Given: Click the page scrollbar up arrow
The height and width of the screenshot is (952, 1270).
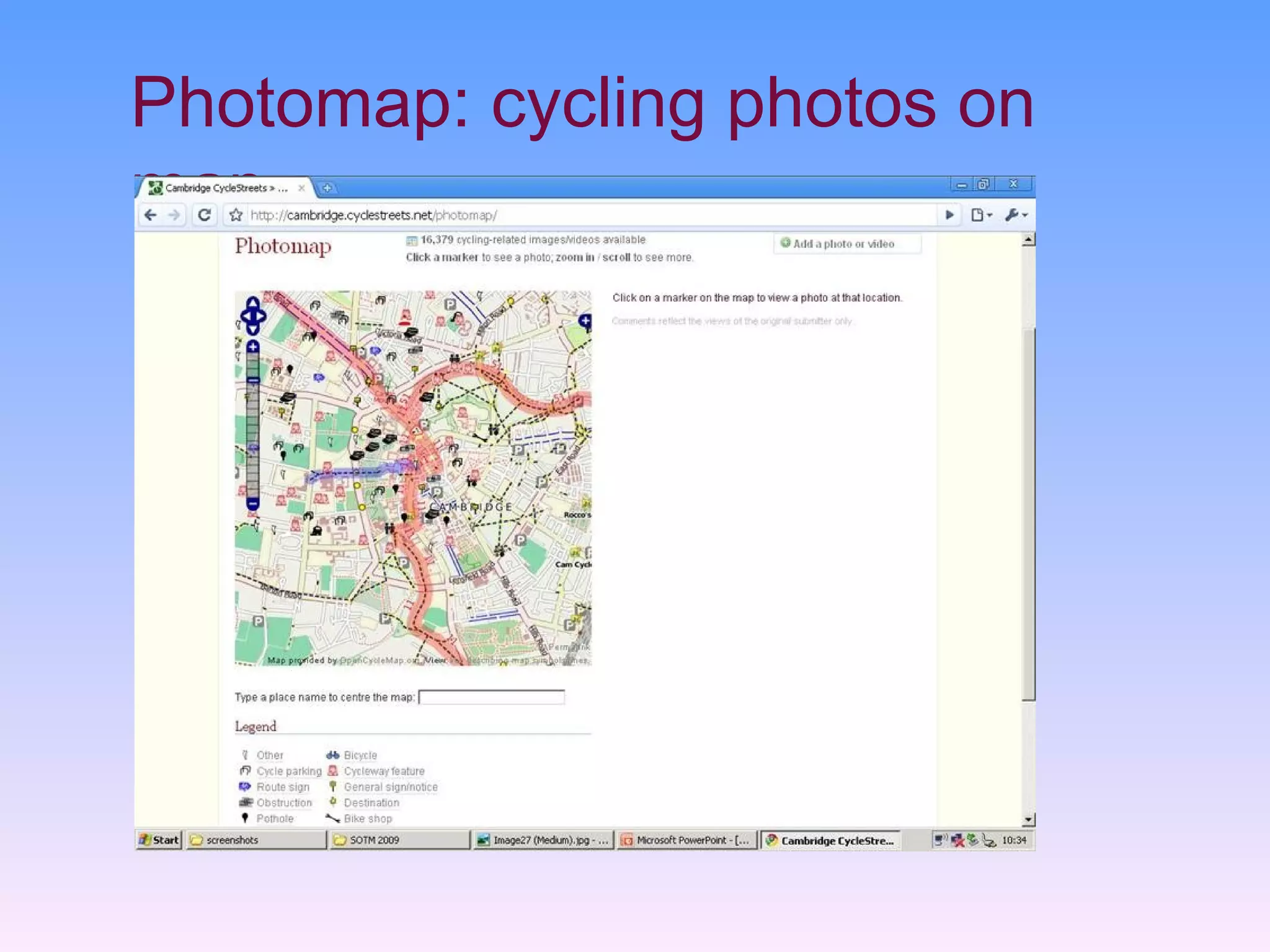Looking at the screenshot, I should point(1029,240).
